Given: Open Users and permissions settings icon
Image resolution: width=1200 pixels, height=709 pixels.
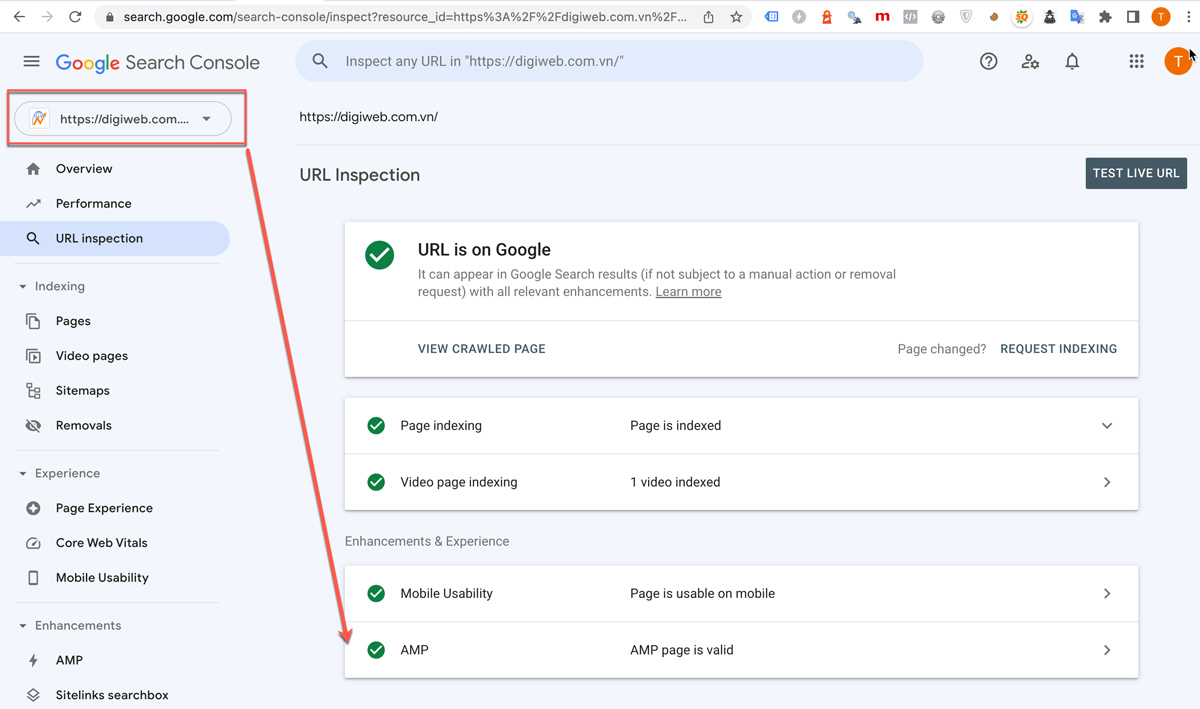Looking at the screenshot, I should [1030, 62].
